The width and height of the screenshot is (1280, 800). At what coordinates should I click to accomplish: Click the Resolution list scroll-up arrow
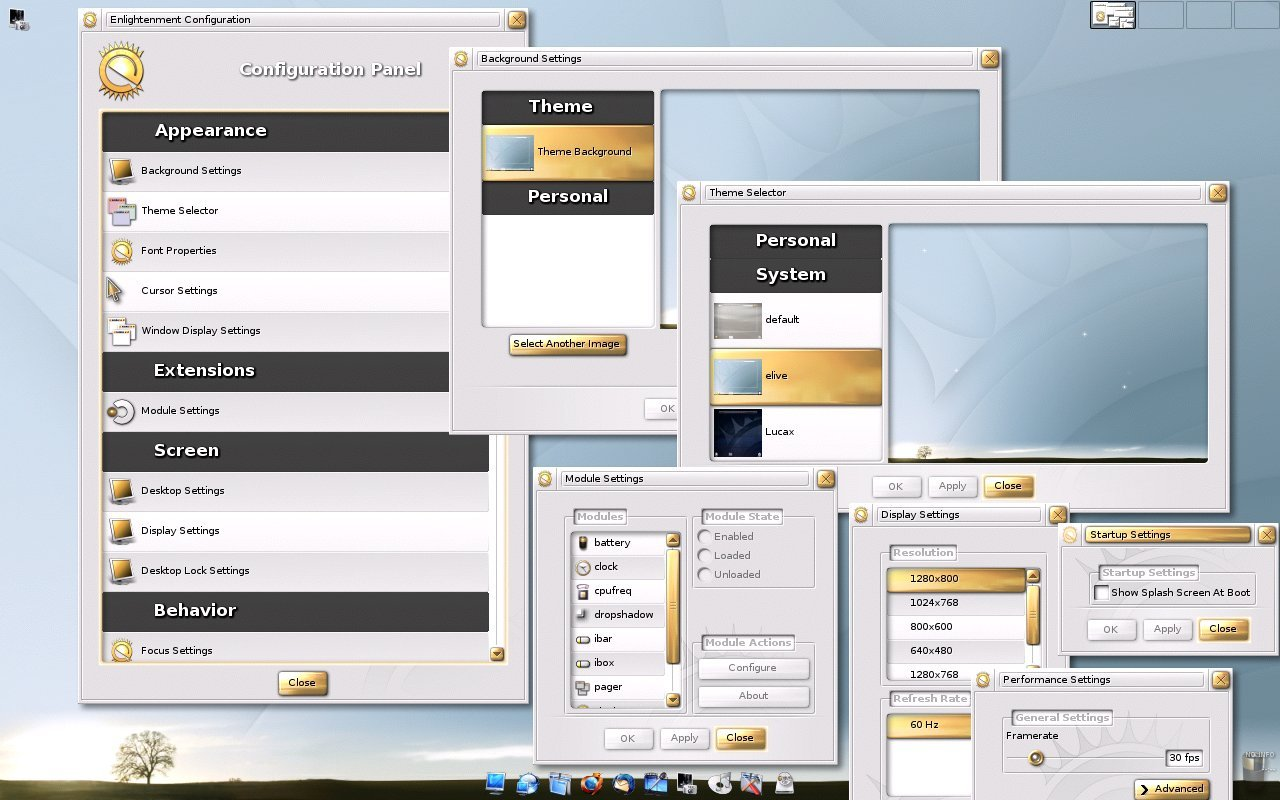[x=1033, y=576]
